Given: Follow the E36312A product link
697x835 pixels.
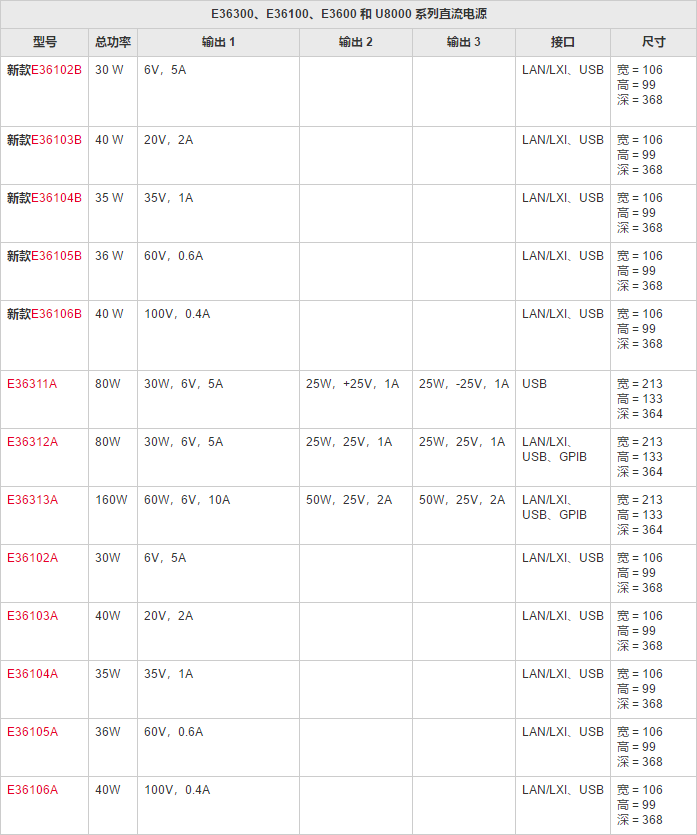Looking at the screenshot, I should (x=32, y=441).
